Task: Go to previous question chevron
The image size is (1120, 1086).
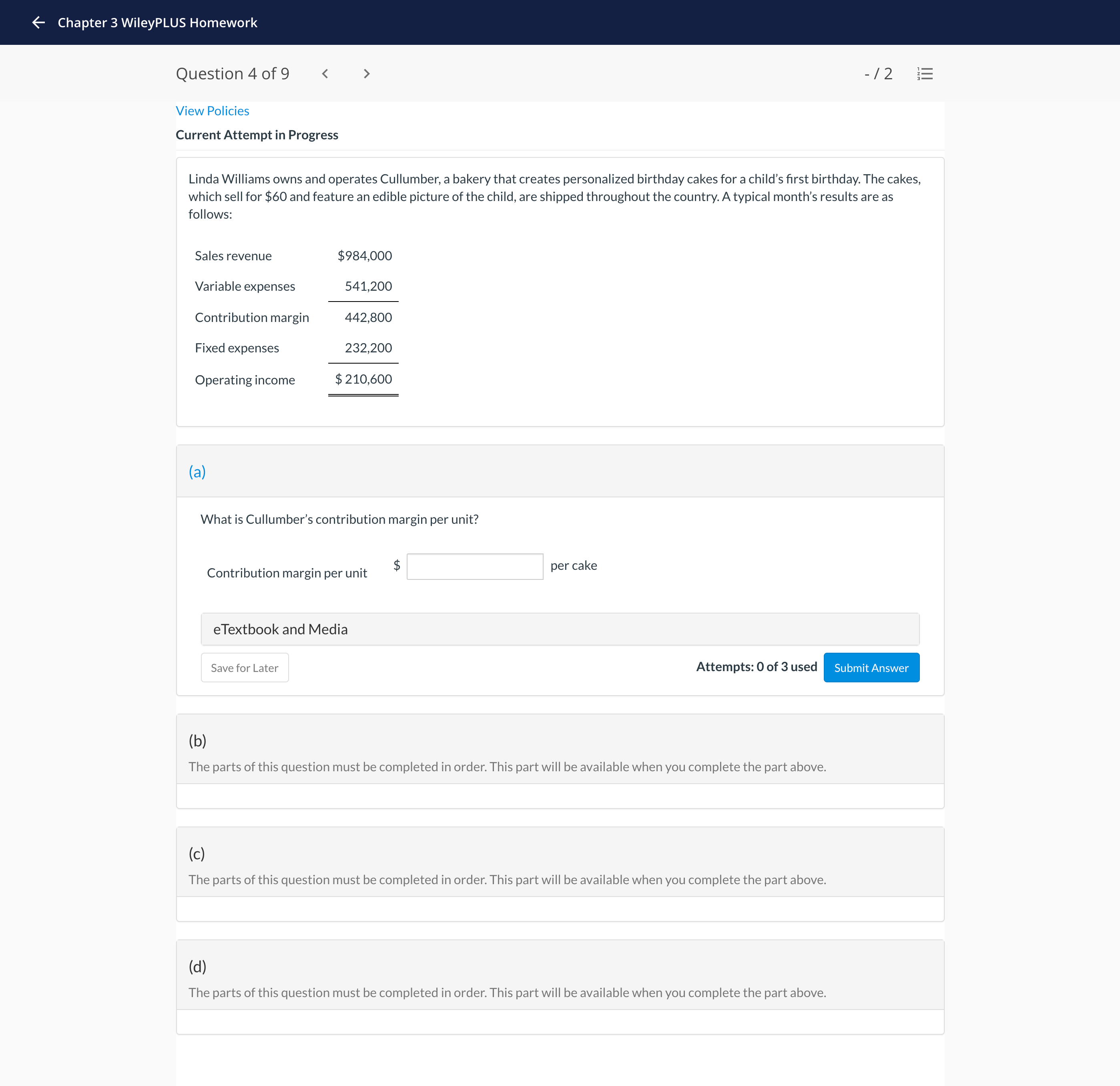Action: click(325, 74)
